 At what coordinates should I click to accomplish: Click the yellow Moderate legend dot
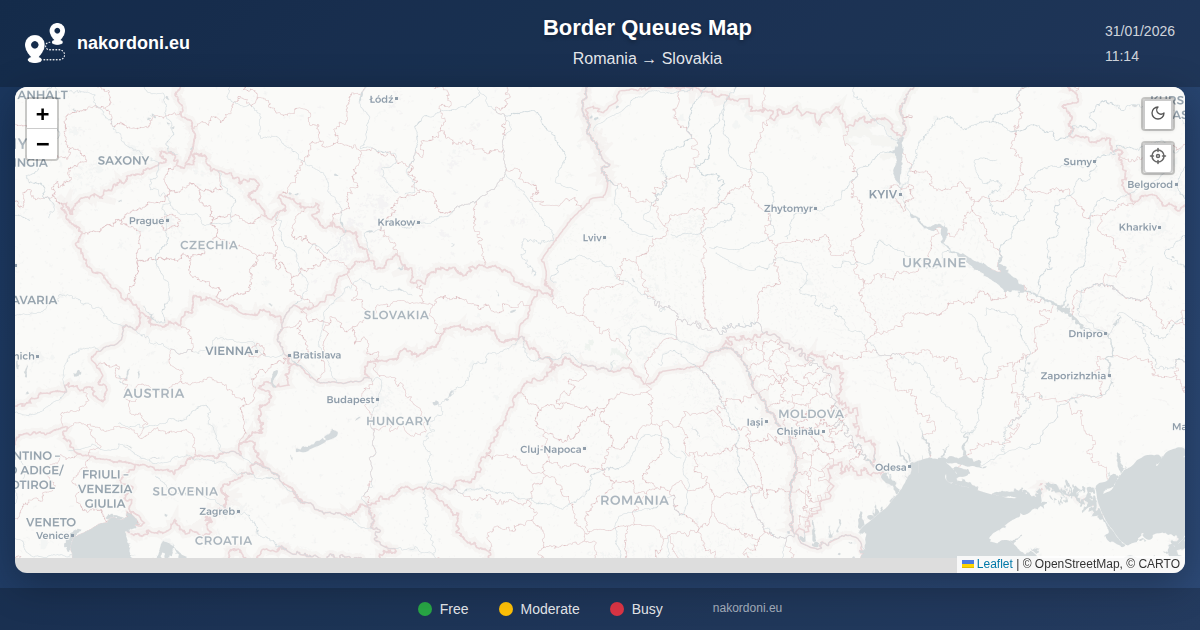(x=506, y=609)
